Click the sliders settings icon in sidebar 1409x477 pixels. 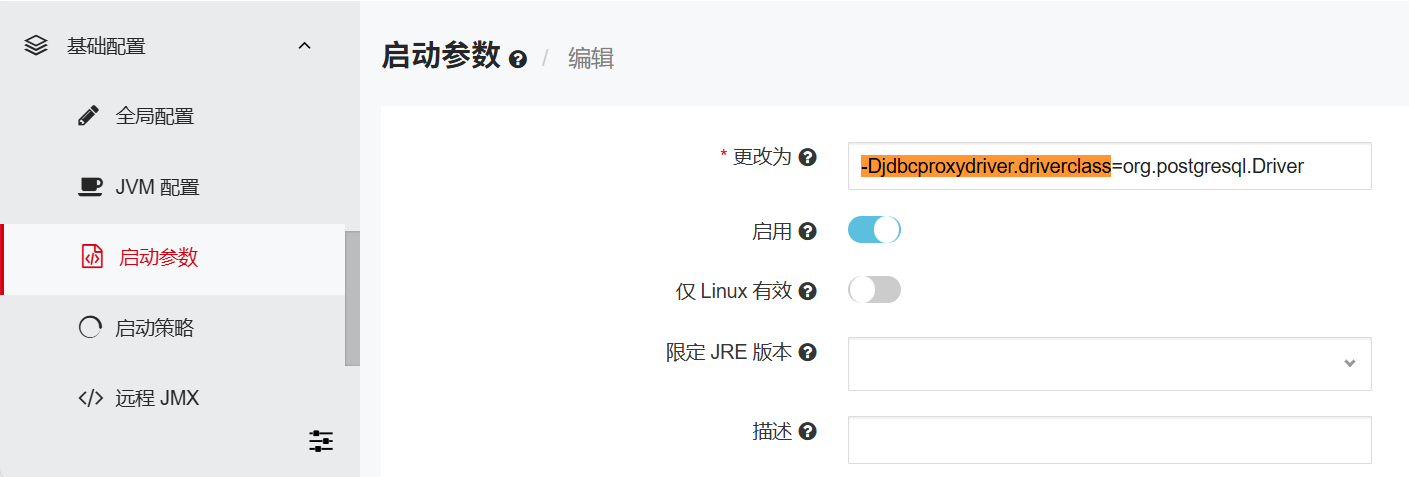pos(321,441)
